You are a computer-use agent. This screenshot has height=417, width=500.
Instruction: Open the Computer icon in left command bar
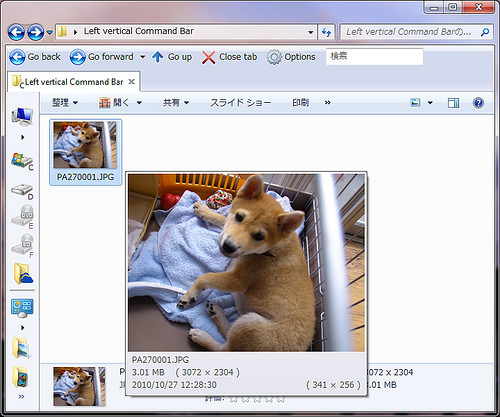[22, 117]
